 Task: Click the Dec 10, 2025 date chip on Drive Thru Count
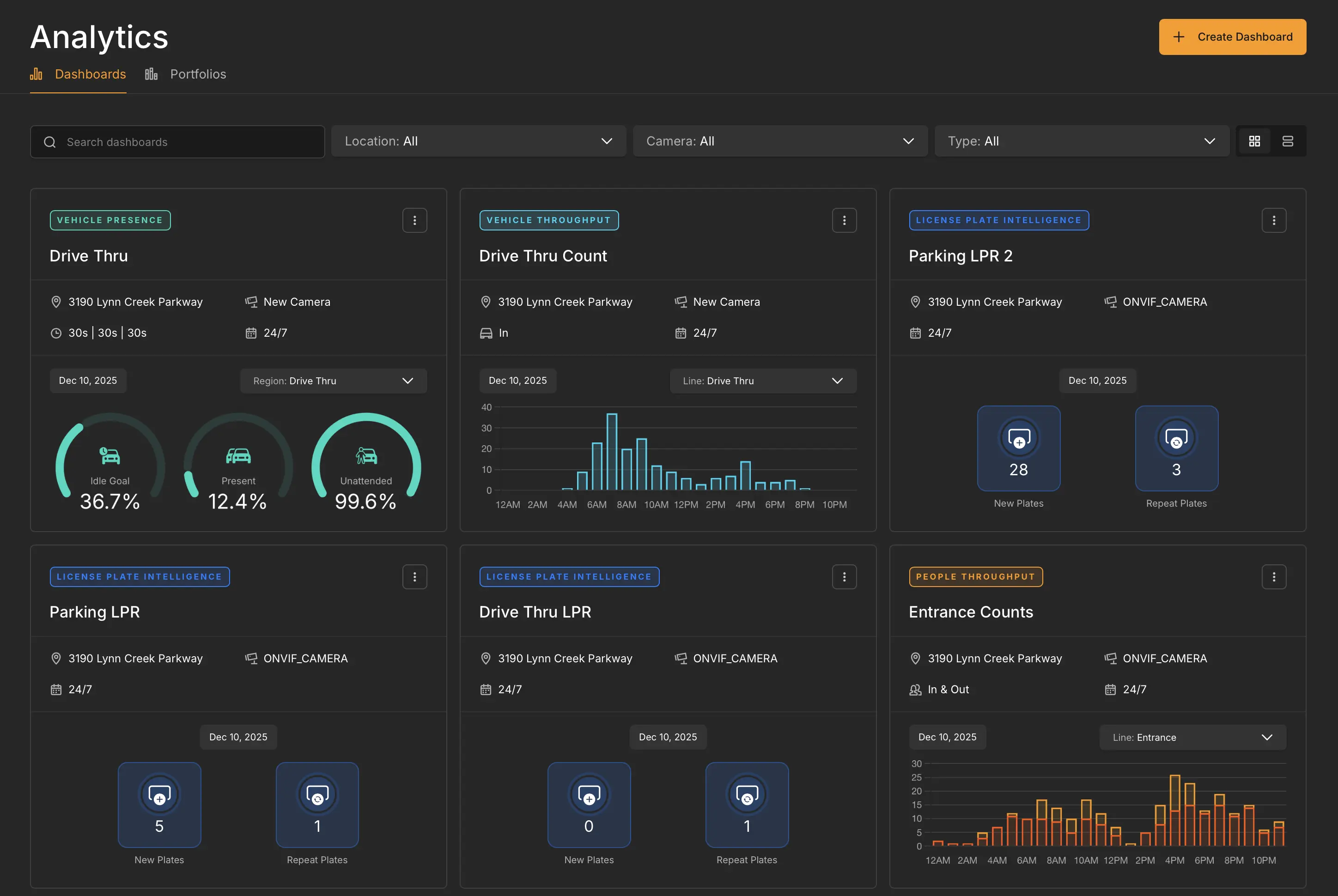[x=518, y=380]
